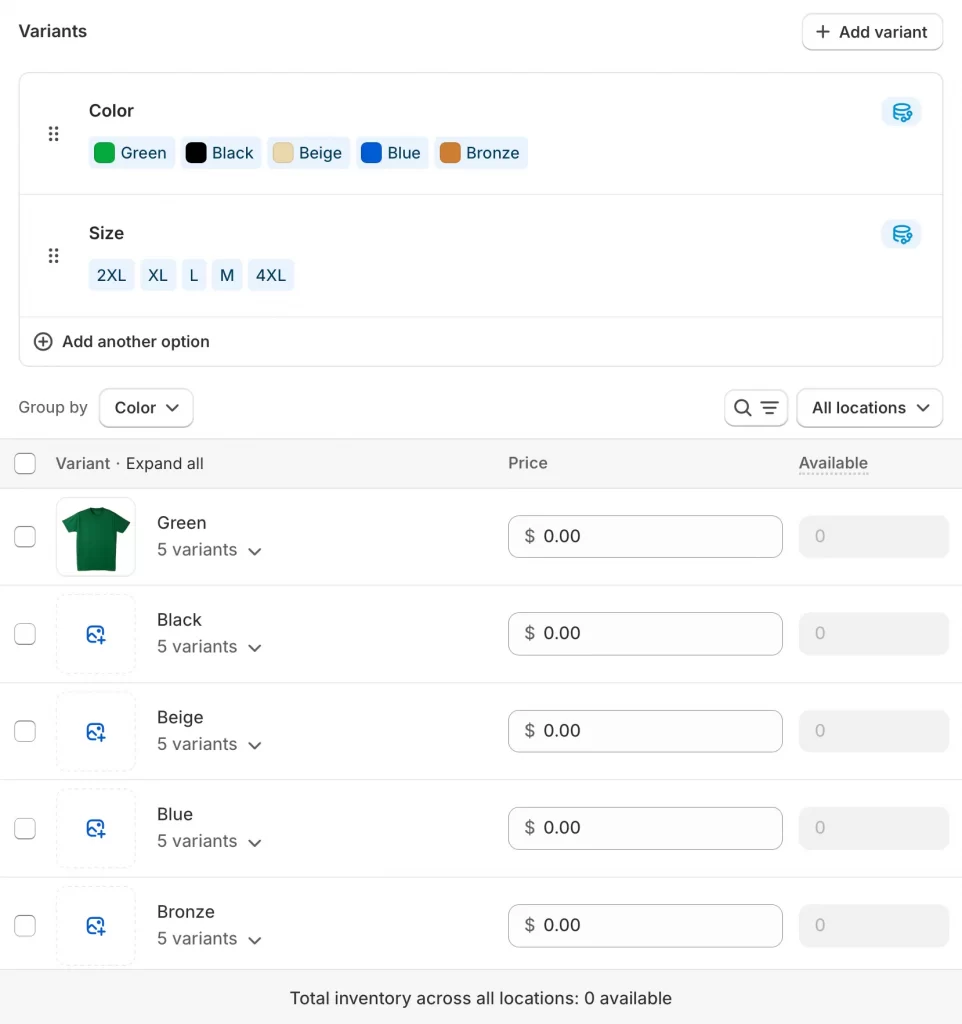962x1024 pixels.
Task: Select the Green variant row checkbox
Action: click(25, 536)
